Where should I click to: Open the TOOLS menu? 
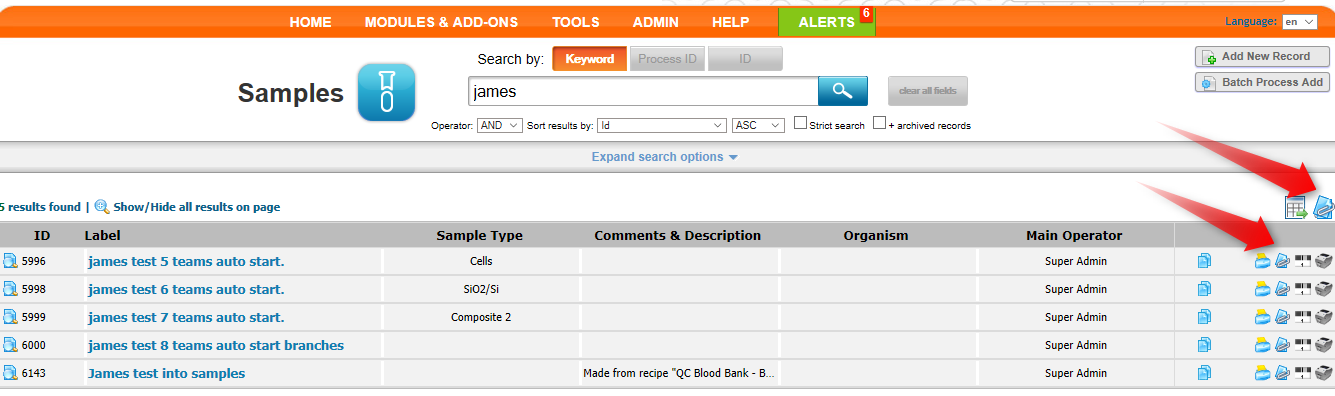click(576, 22)
